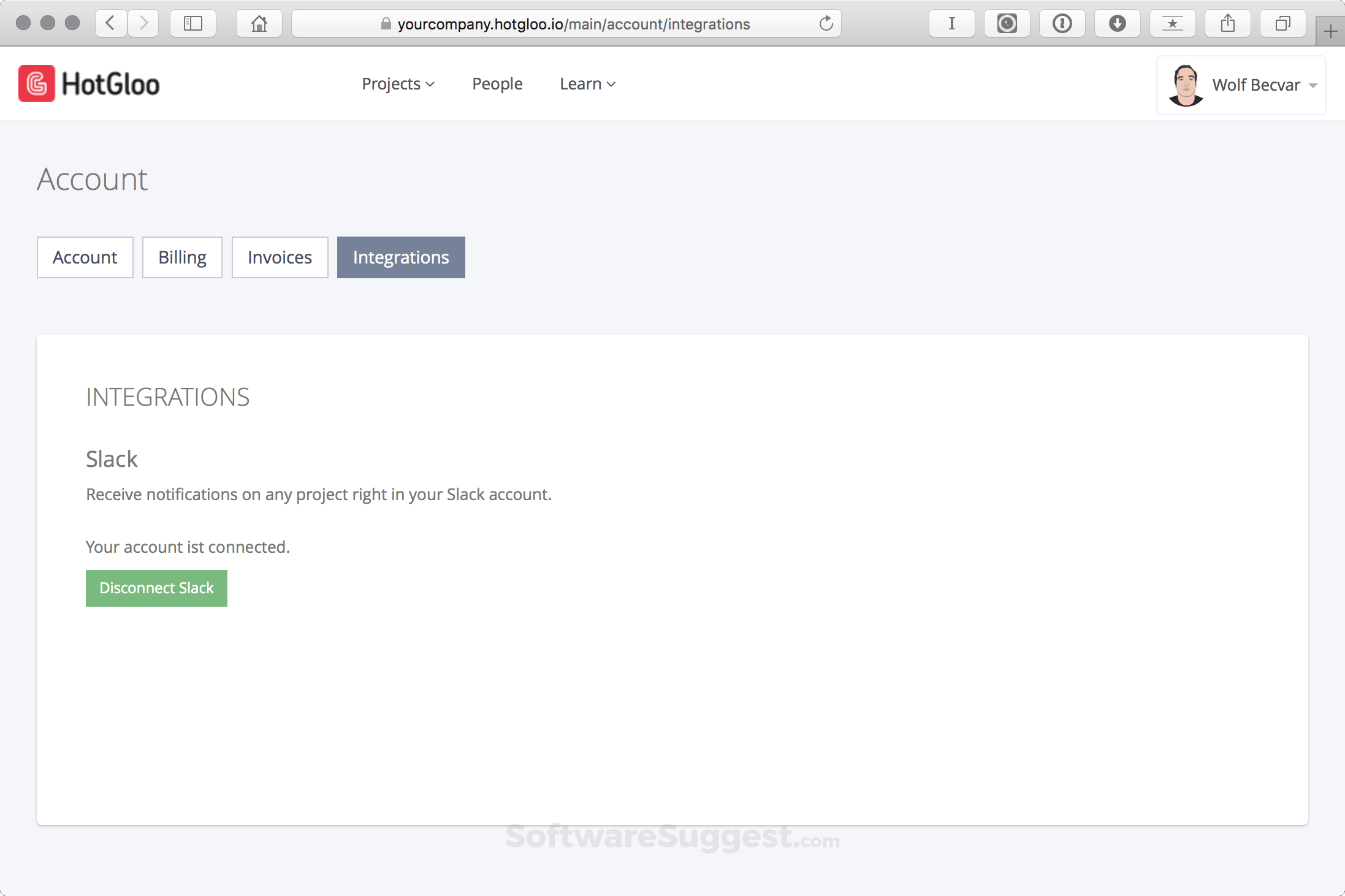This screenshot has width=1345, height=896.
Task: Open the People page
Action: pyautogui.click(x=497, y=84)
